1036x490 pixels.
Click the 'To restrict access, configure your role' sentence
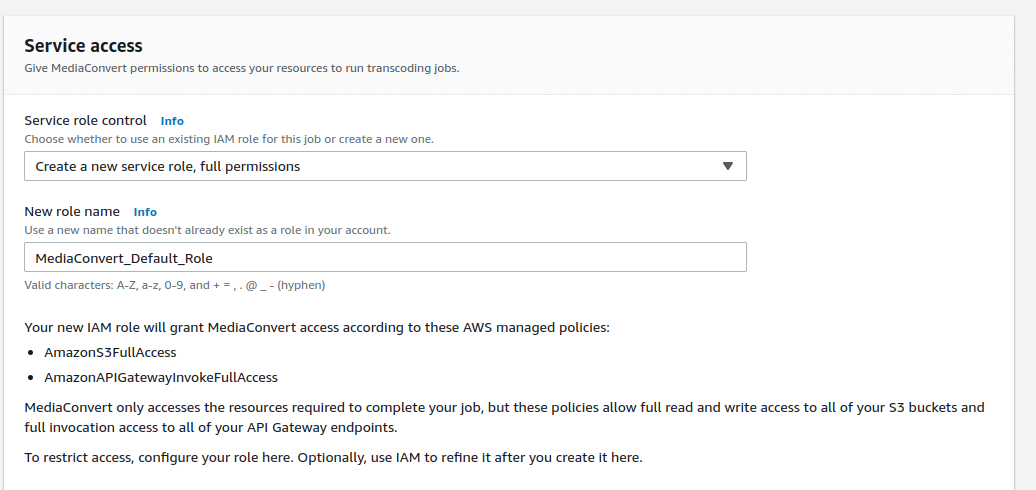pos(332,458)
